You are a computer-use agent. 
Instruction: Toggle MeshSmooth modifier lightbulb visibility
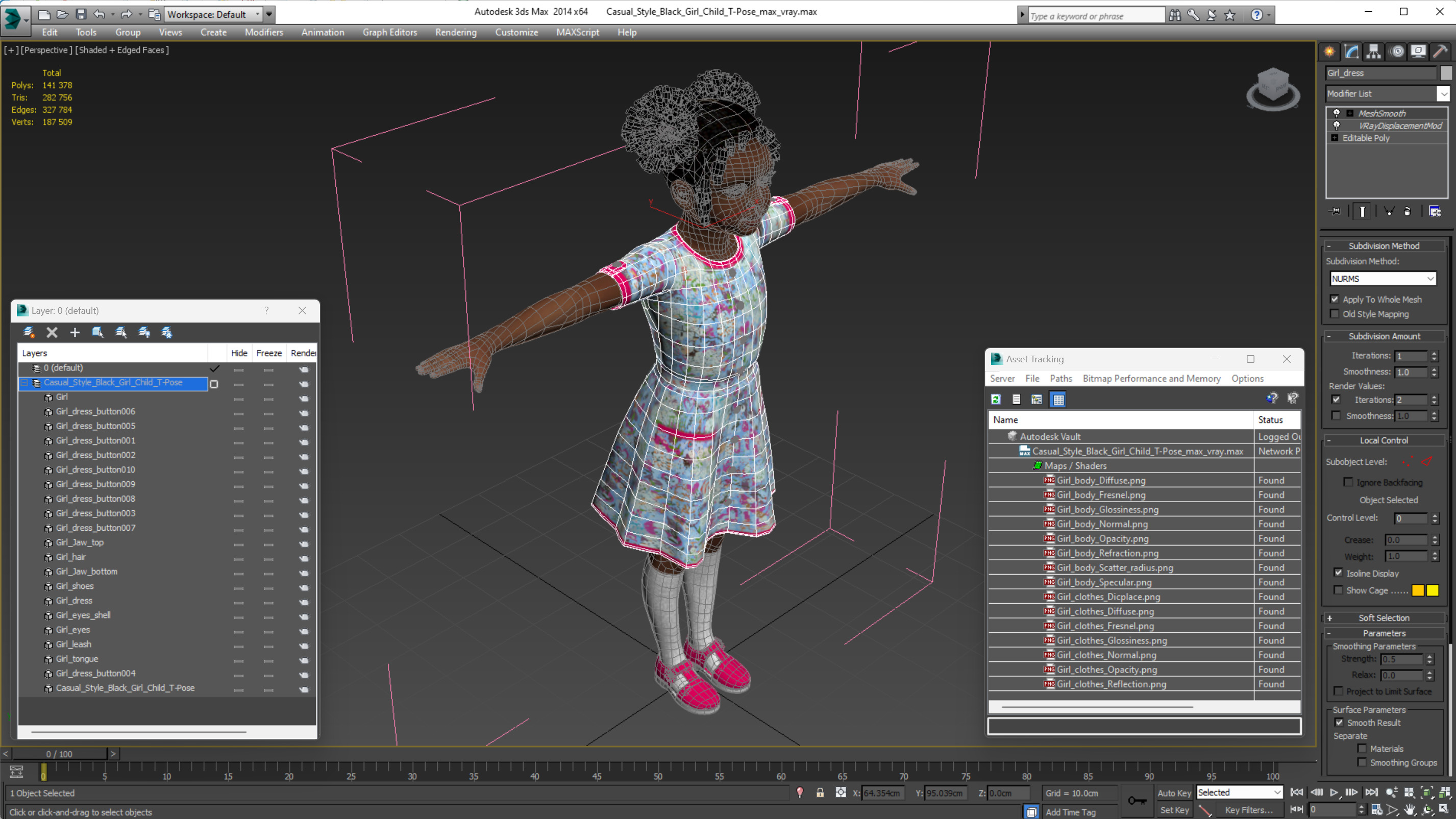click(1337, 113)
